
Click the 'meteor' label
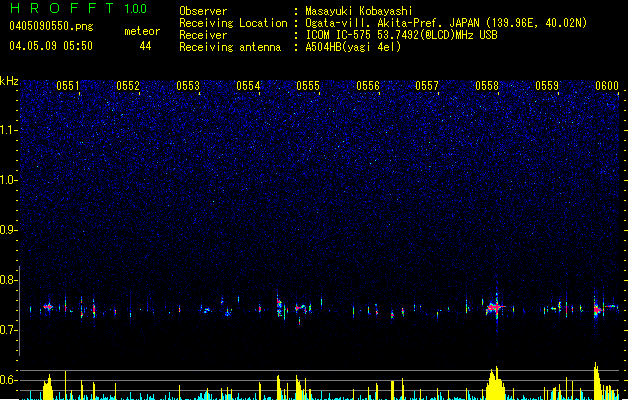point(142,31)
